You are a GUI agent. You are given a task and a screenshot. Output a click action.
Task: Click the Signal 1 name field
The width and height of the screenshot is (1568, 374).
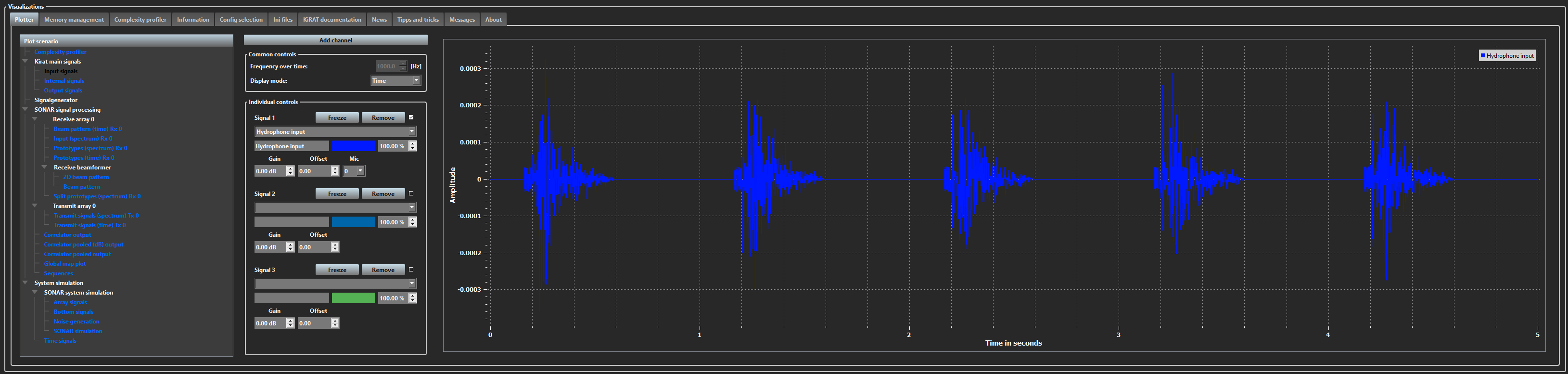pos(292,146)
